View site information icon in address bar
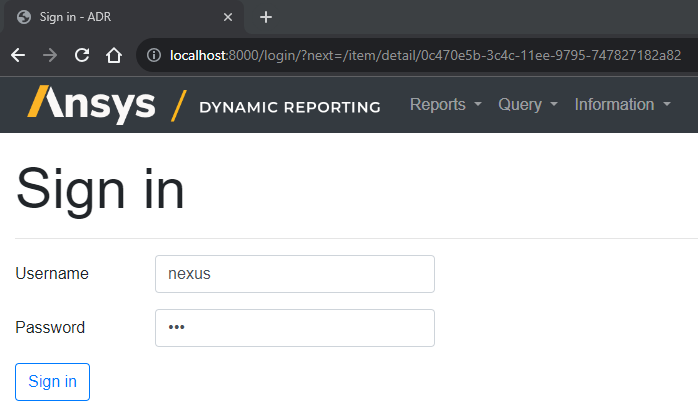This screenshot has height=413, width=698. tap(154, 55)
